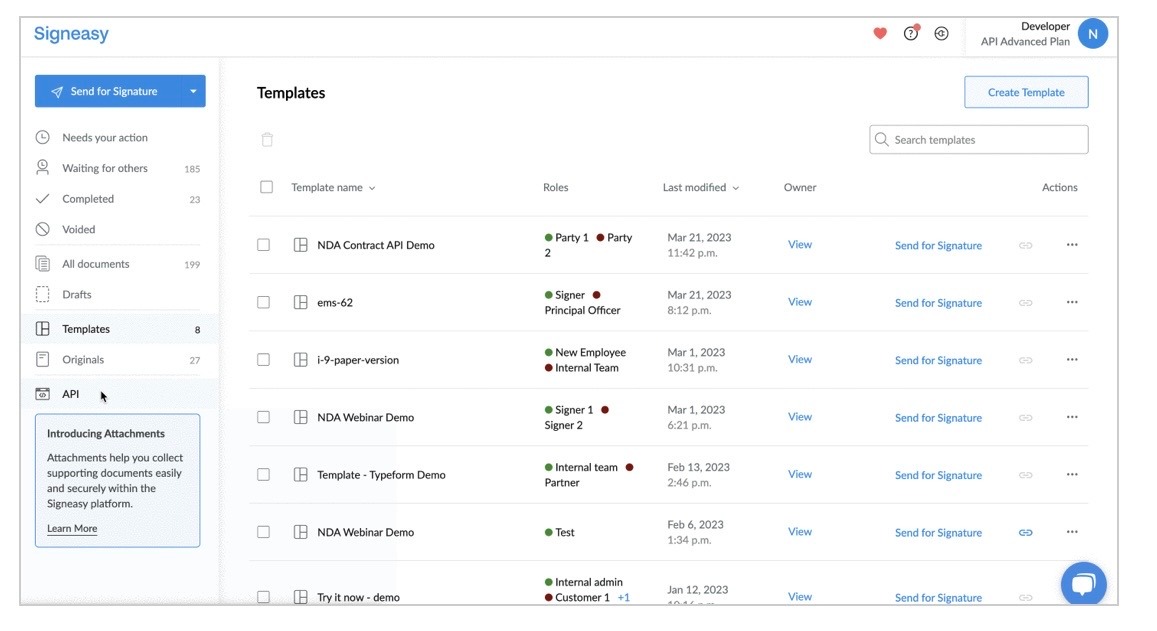Click the Search templates input field
Image resolution: width=1157 pixels, height=631 pixels.
pos(978,139)
